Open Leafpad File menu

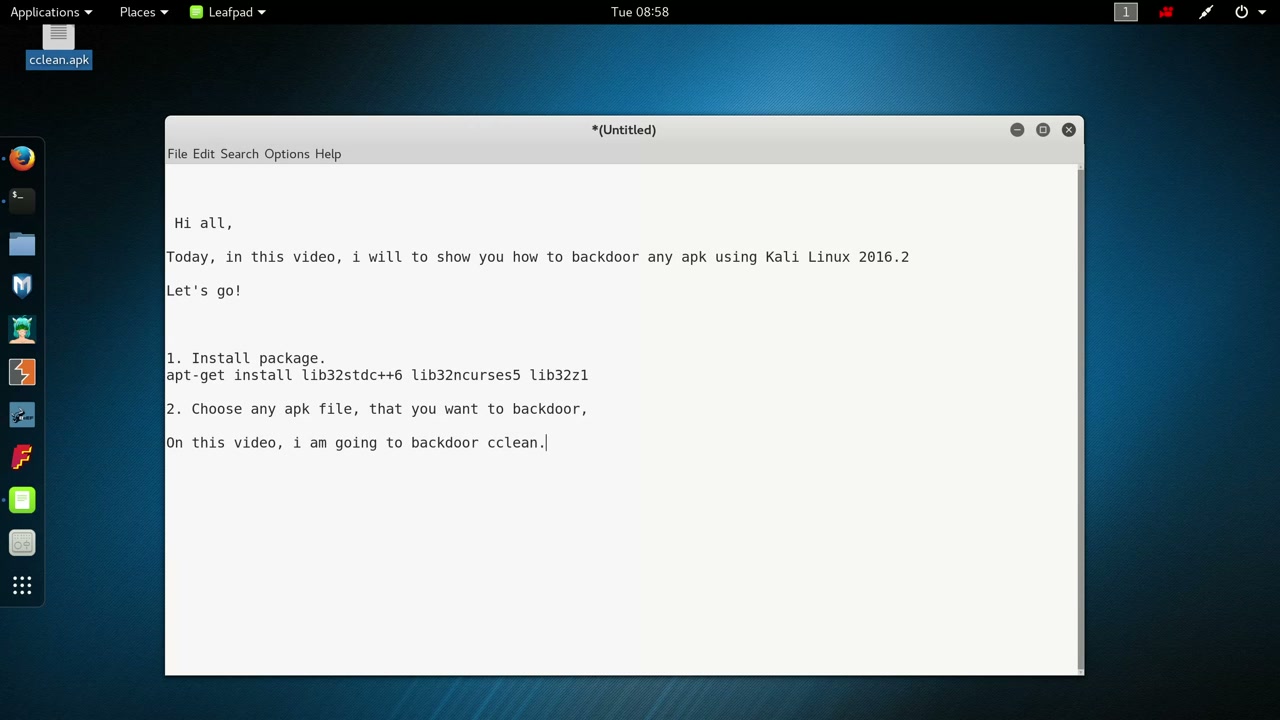177,154
